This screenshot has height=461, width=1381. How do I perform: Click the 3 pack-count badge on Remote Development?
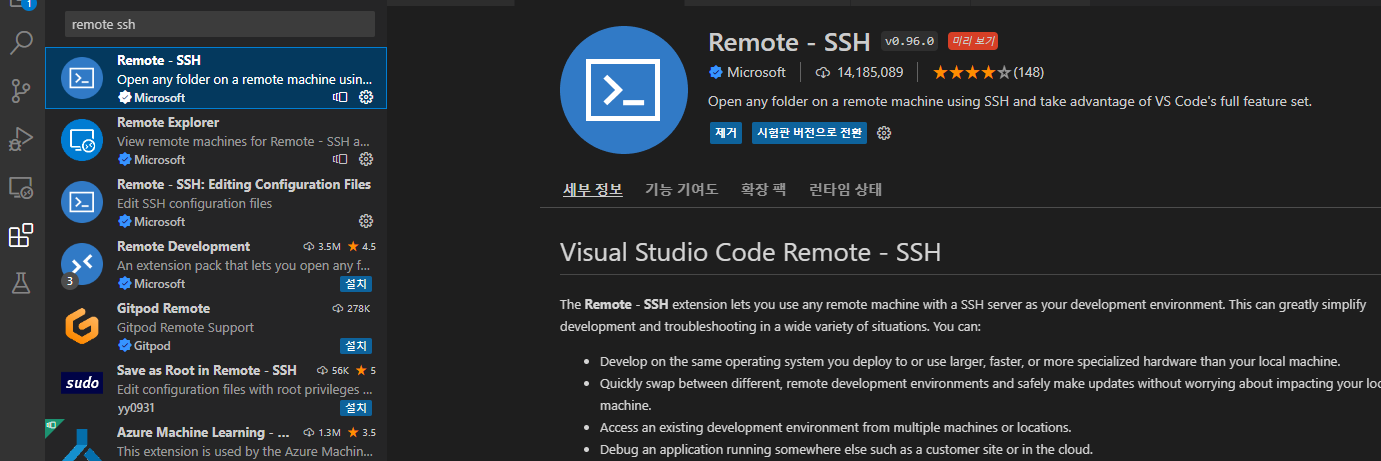(69, 281)
